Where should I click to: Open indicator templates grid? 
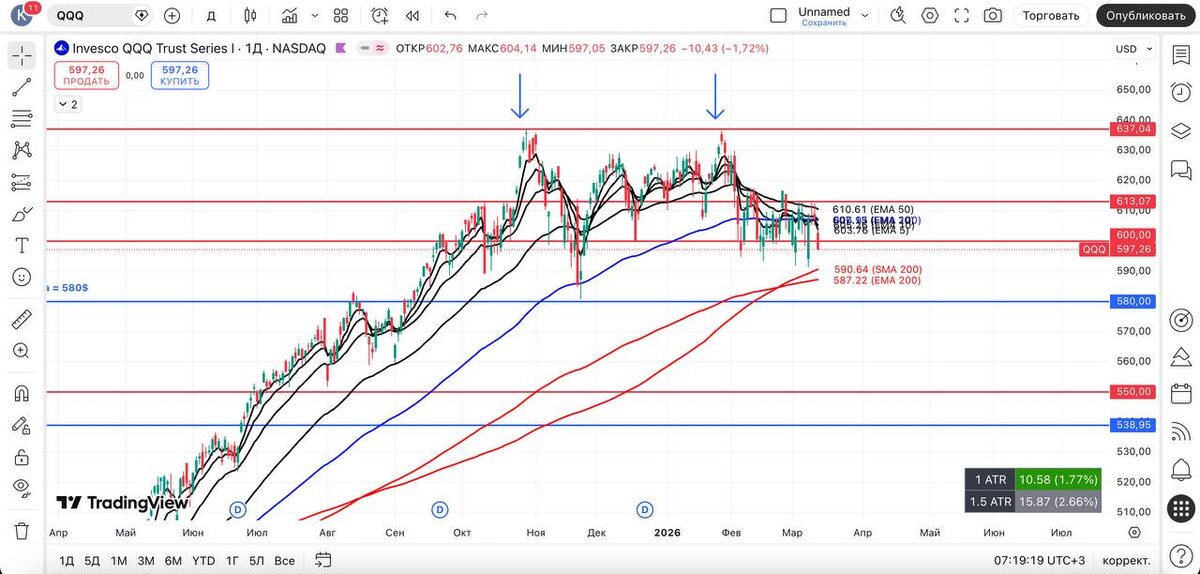coord(341,15)
